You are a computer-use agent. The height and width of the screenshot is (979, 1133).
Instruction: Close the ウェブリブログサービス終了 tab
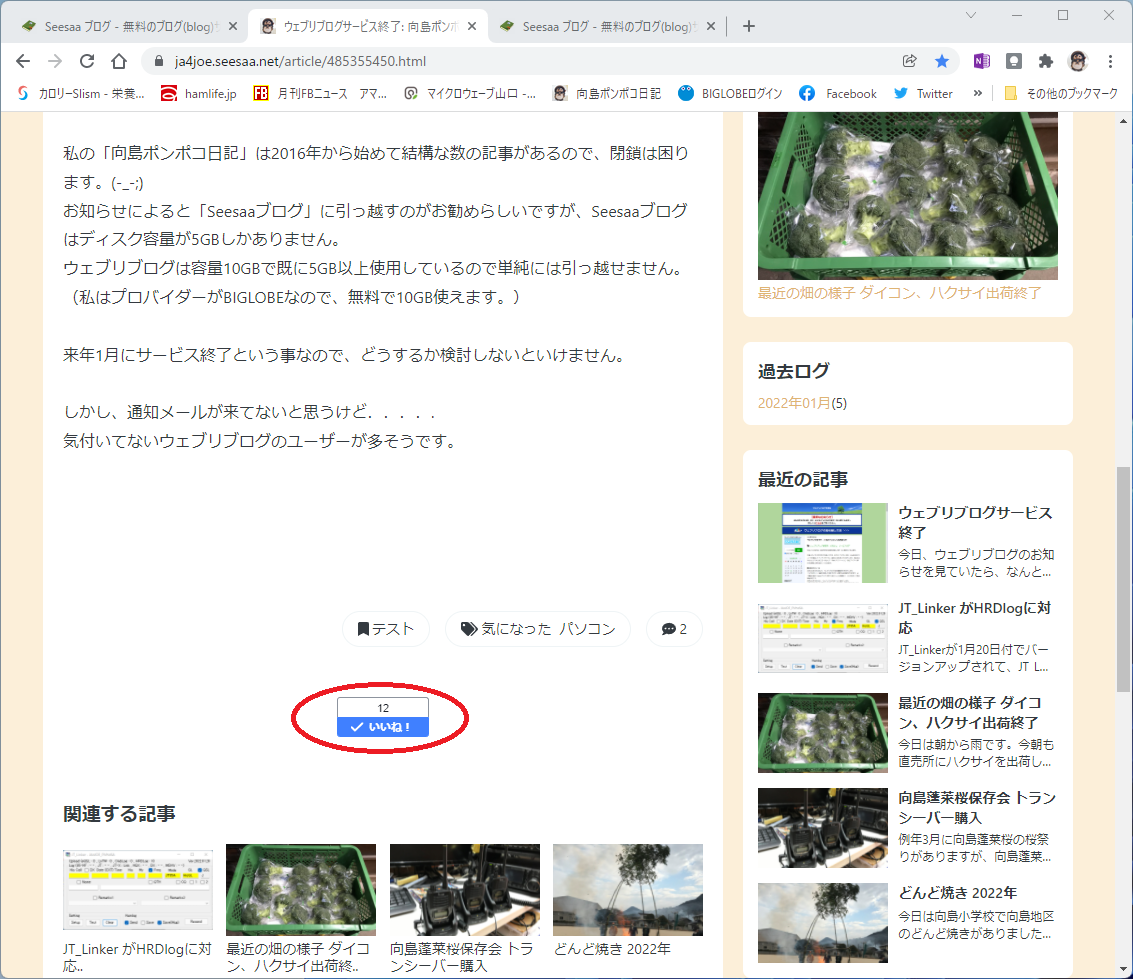pyautogui.click(x=472, y=26)
